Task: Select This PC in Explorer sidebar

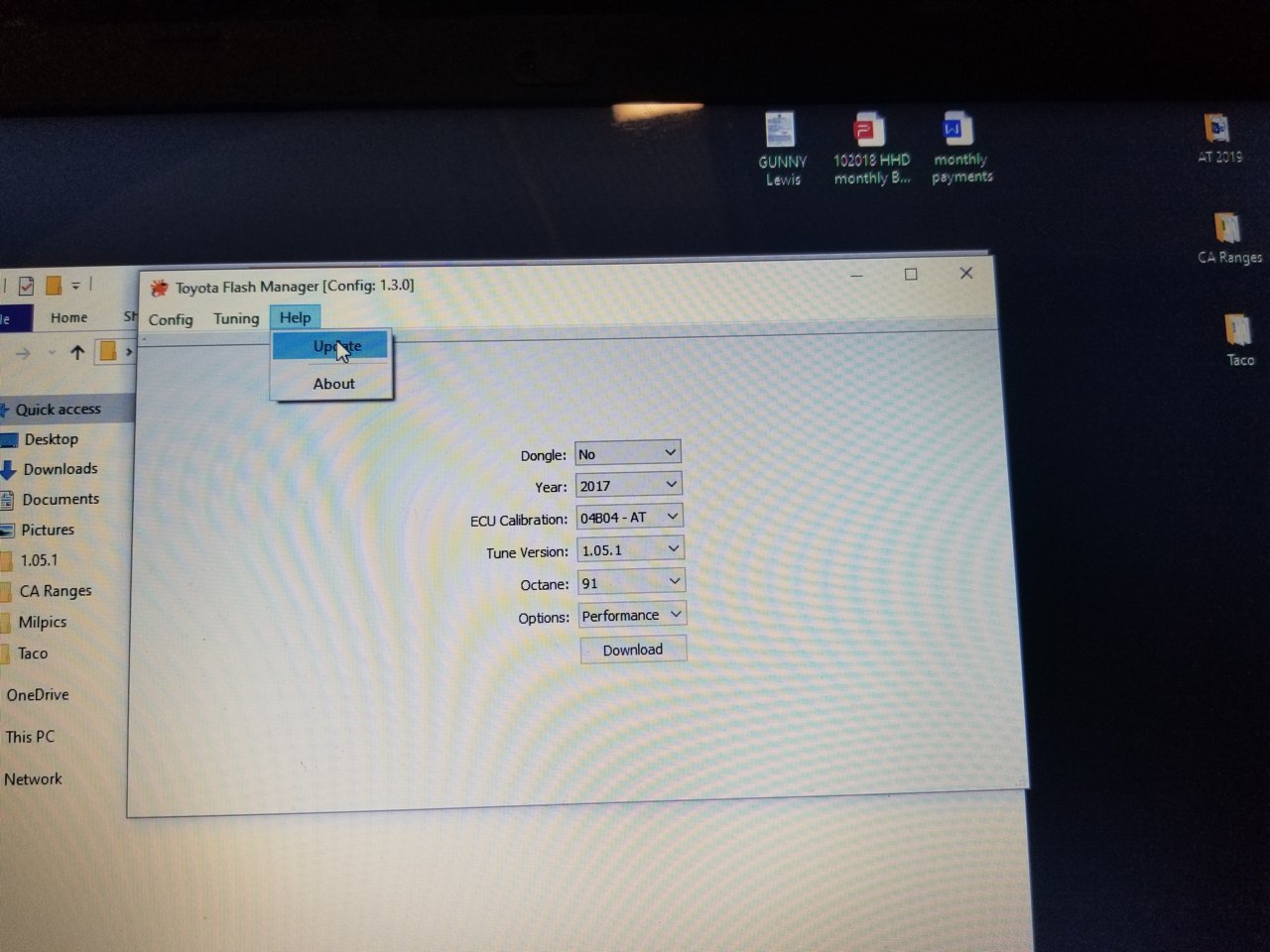Action: 30,737
